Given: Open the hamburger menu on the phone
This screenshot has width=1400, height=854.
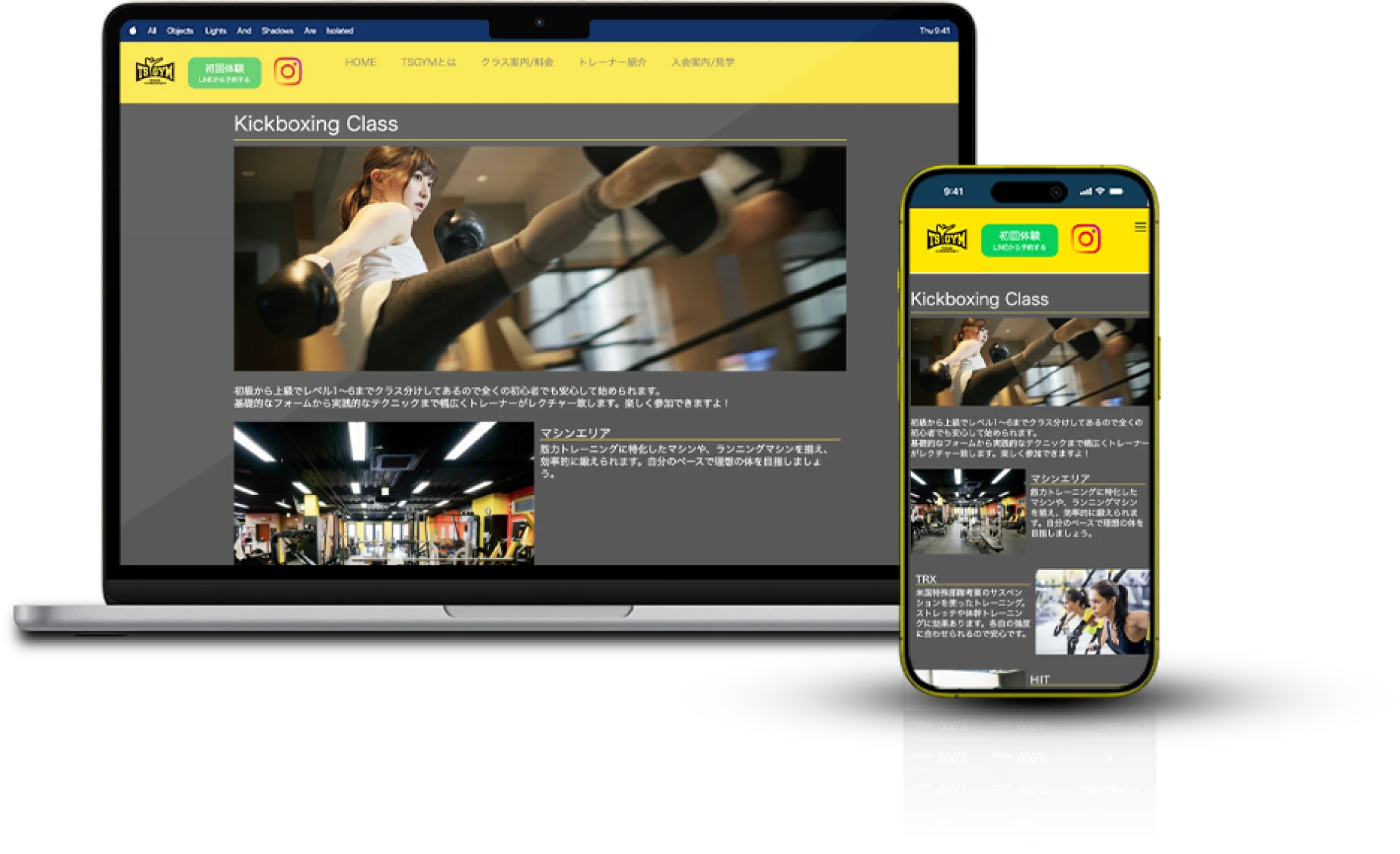Looking at the screenshot, I should [1140, 227].
